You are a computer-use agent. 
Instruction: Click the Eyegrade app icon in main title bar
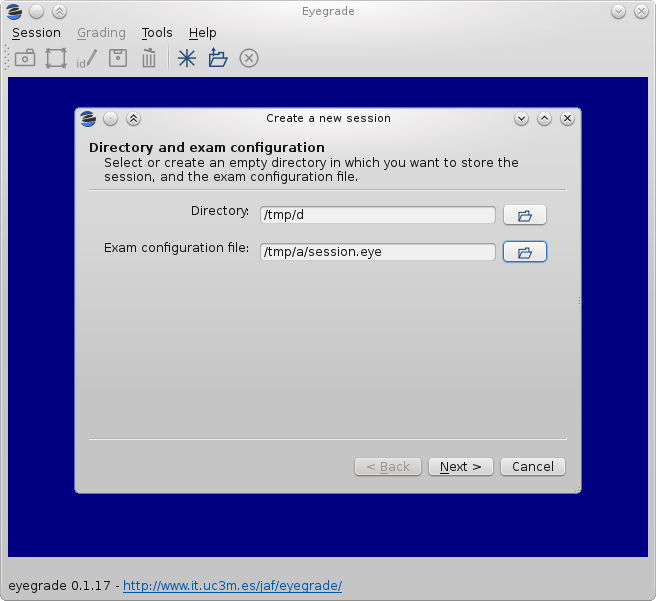click(x=14, y=12)
